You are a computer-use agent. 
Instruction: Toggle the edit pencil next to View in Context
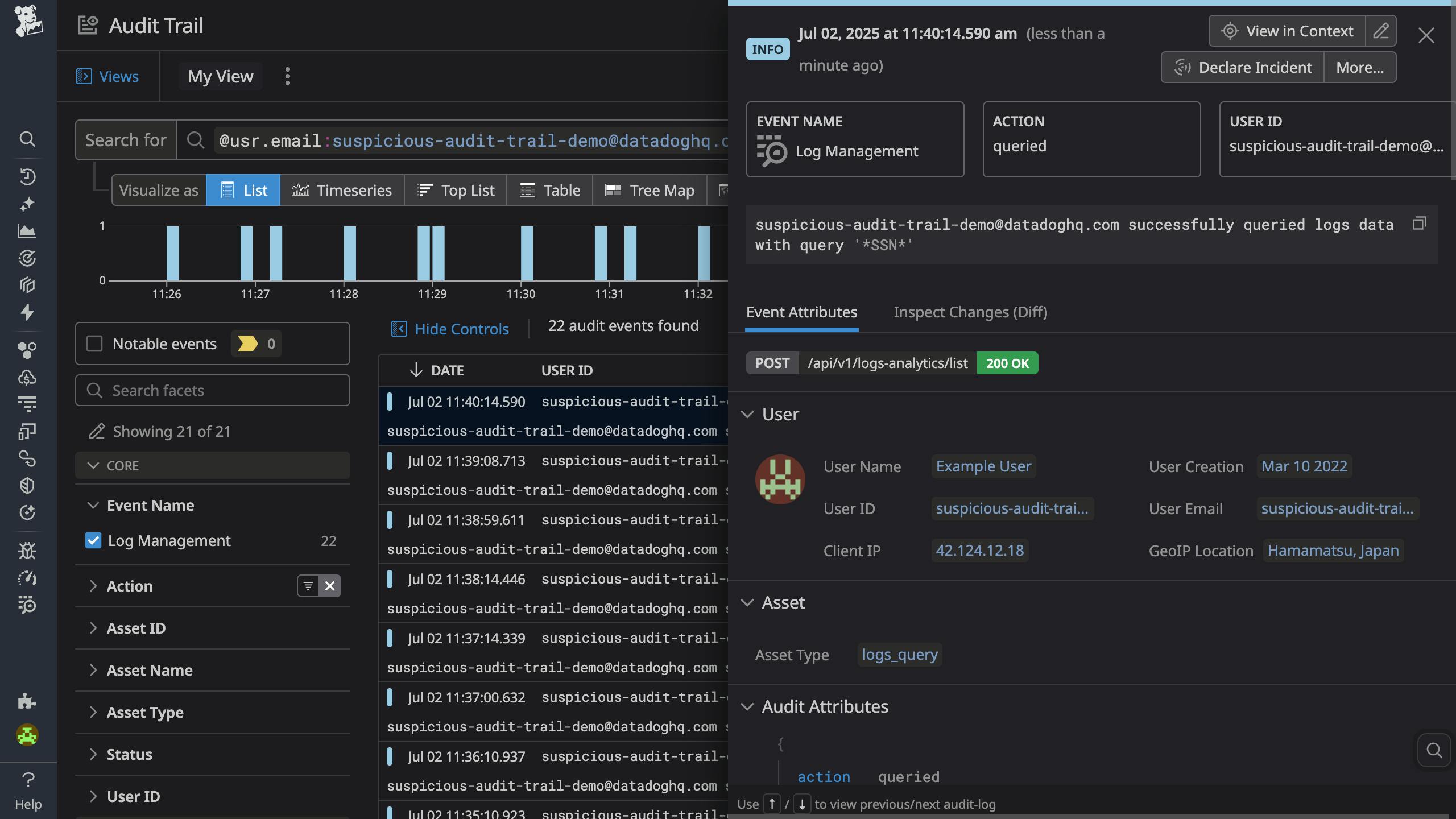pos(1381,31)
